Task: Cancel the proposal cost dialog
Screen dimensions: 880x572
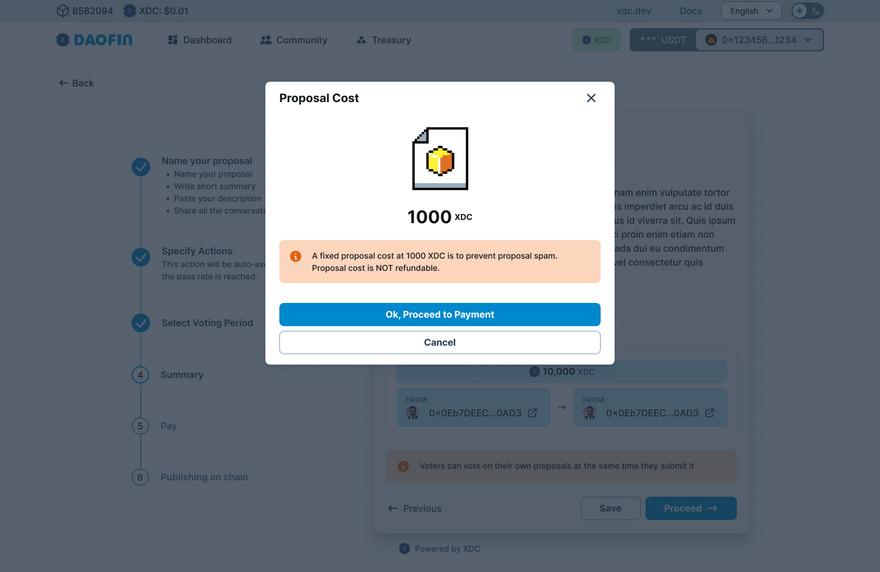Action: 440,342
